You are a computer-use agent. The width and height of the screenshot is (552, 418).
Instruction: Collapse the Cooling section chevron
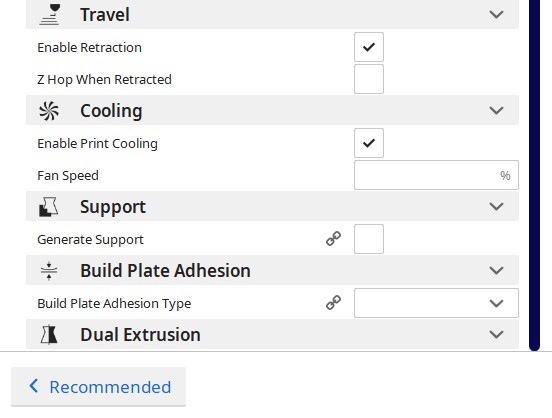496,111
